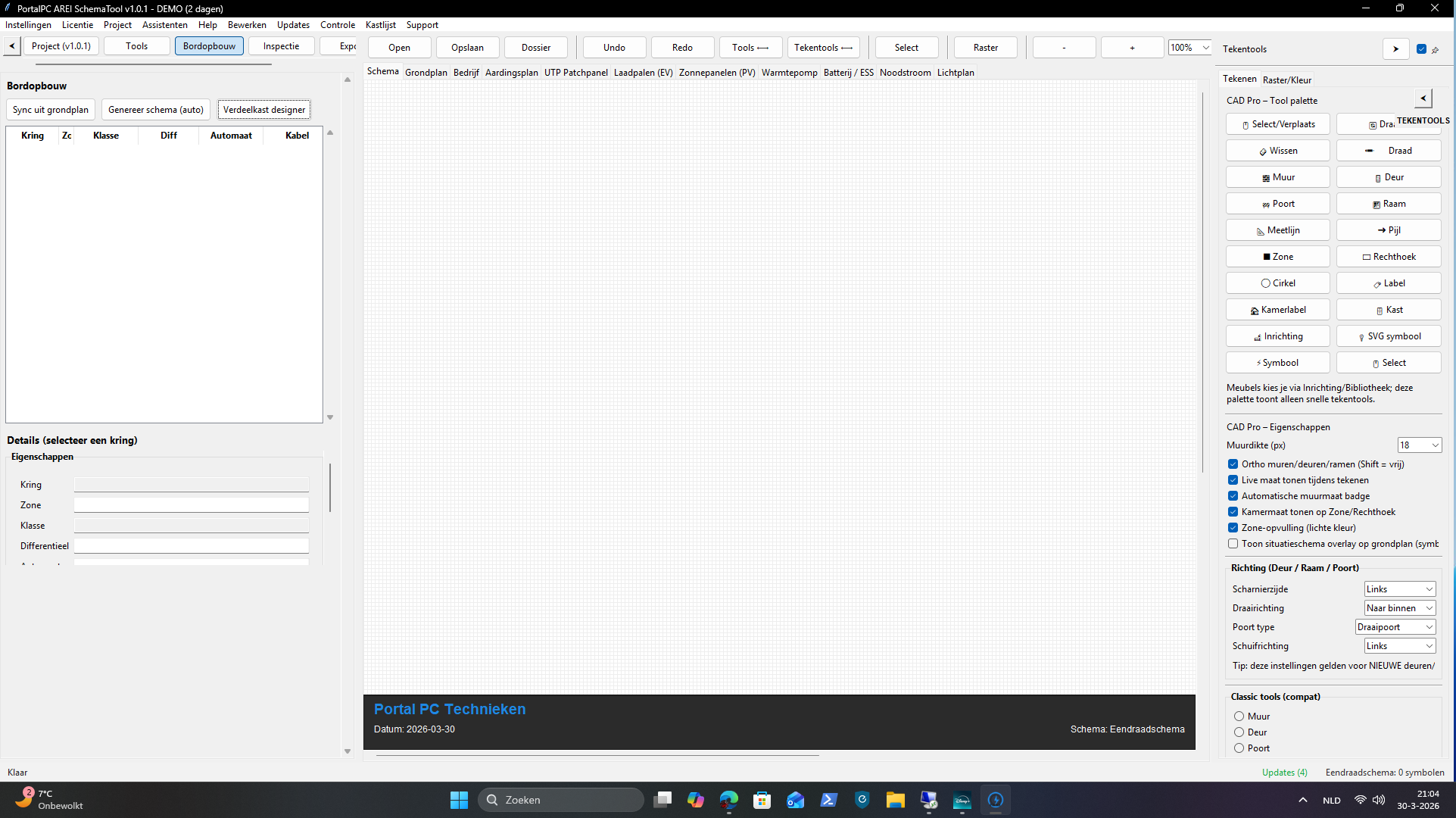Open the Poort type combo box
Image resolution: width=1456 pixels, height=818 pixels.
pos(1395,627)
